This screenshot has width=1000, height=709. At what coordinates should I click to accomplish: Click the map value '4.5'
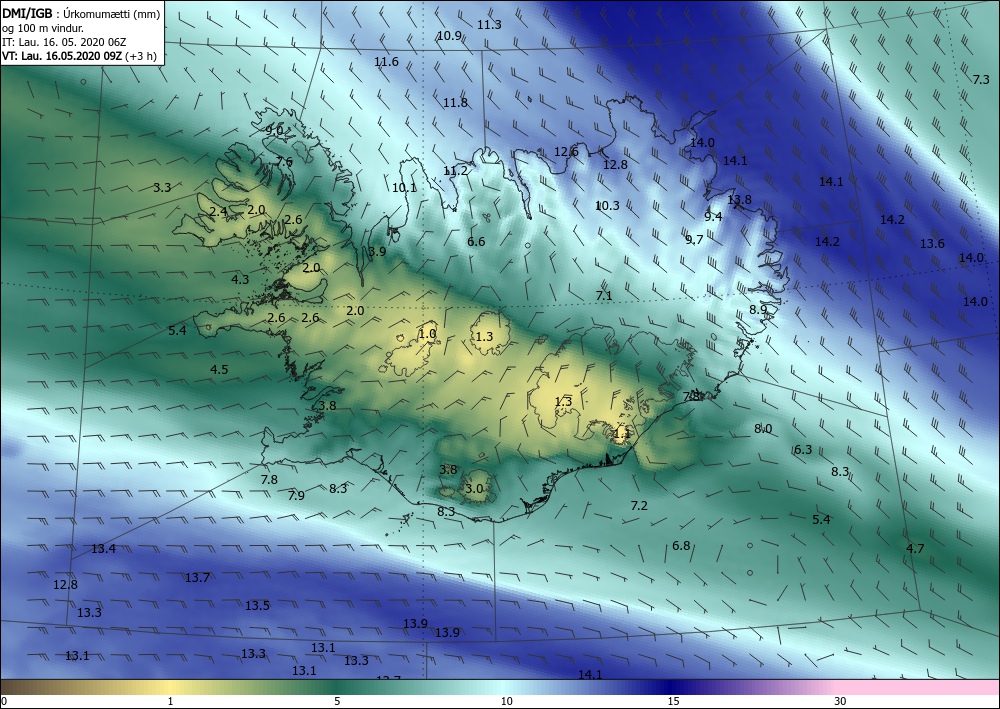tap(219, 370)
